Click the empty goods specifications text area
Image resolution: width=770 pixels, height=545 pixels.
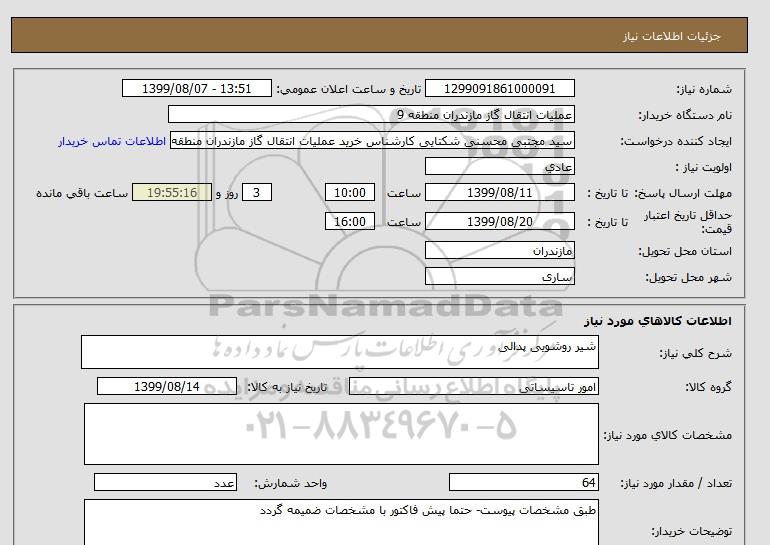[x=341, y=434]
